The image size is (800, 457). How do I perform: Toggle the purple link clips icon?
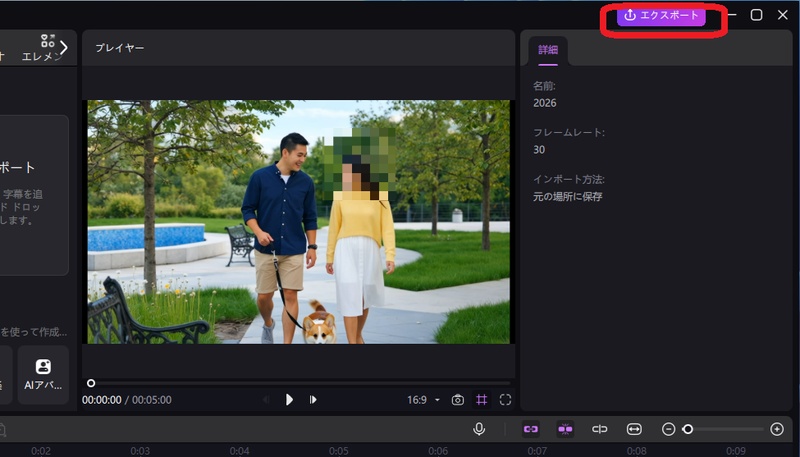[531, 429]
